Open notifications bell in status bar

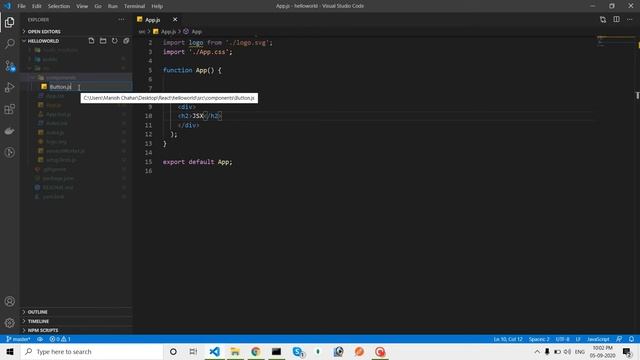tap(631, 339)
